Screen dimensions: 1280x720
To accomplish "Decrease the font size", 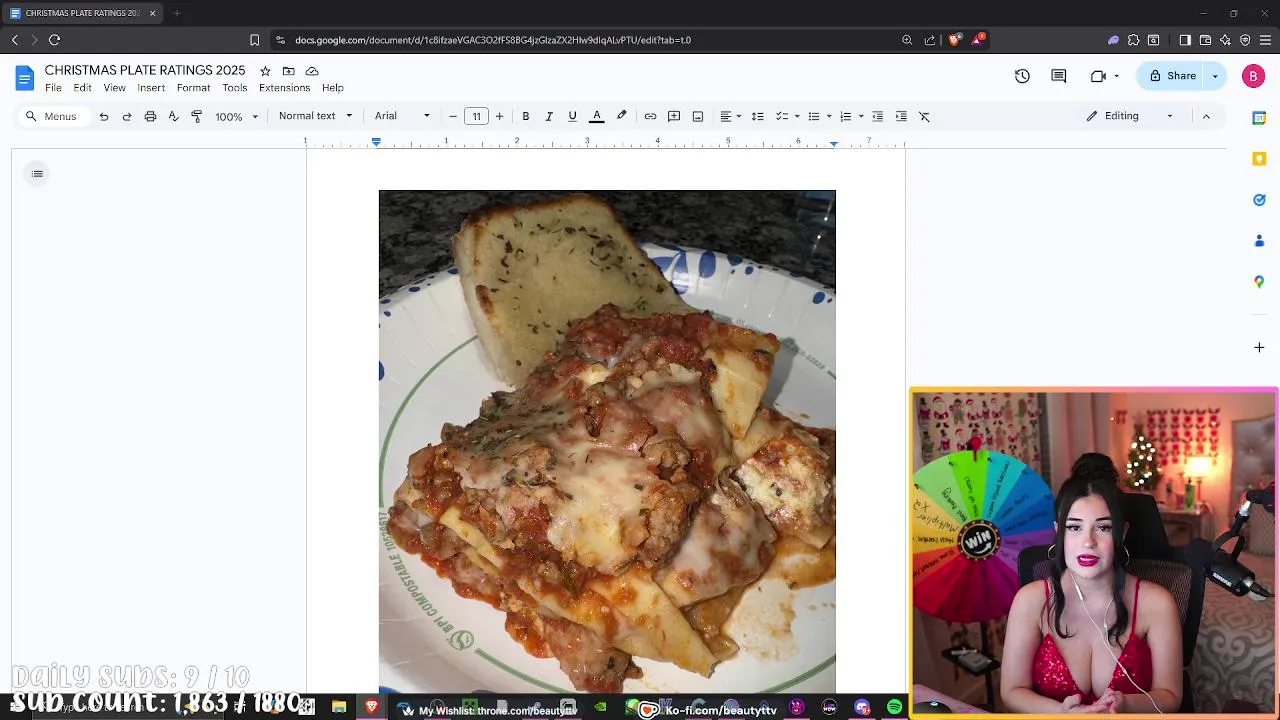I will tap(453, 116).
